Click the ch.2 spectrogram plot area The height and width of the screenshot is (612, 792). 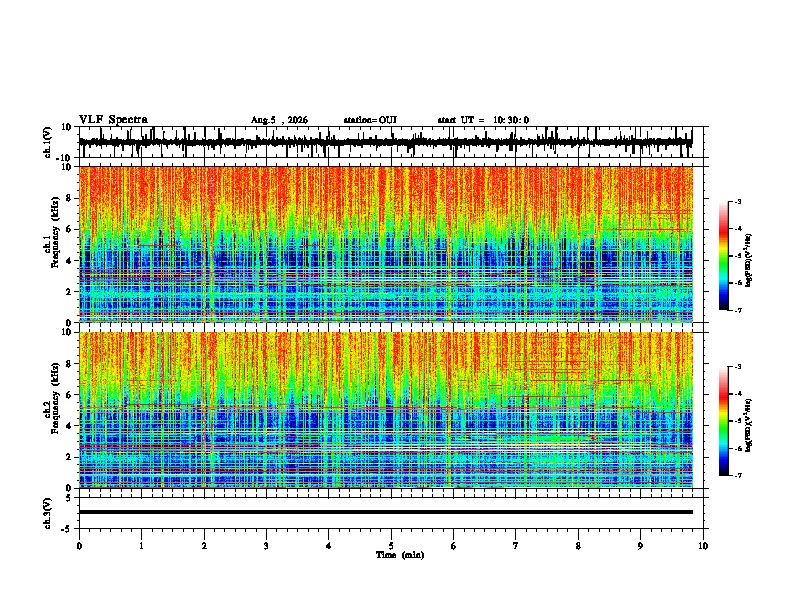[x=385, y=410]
